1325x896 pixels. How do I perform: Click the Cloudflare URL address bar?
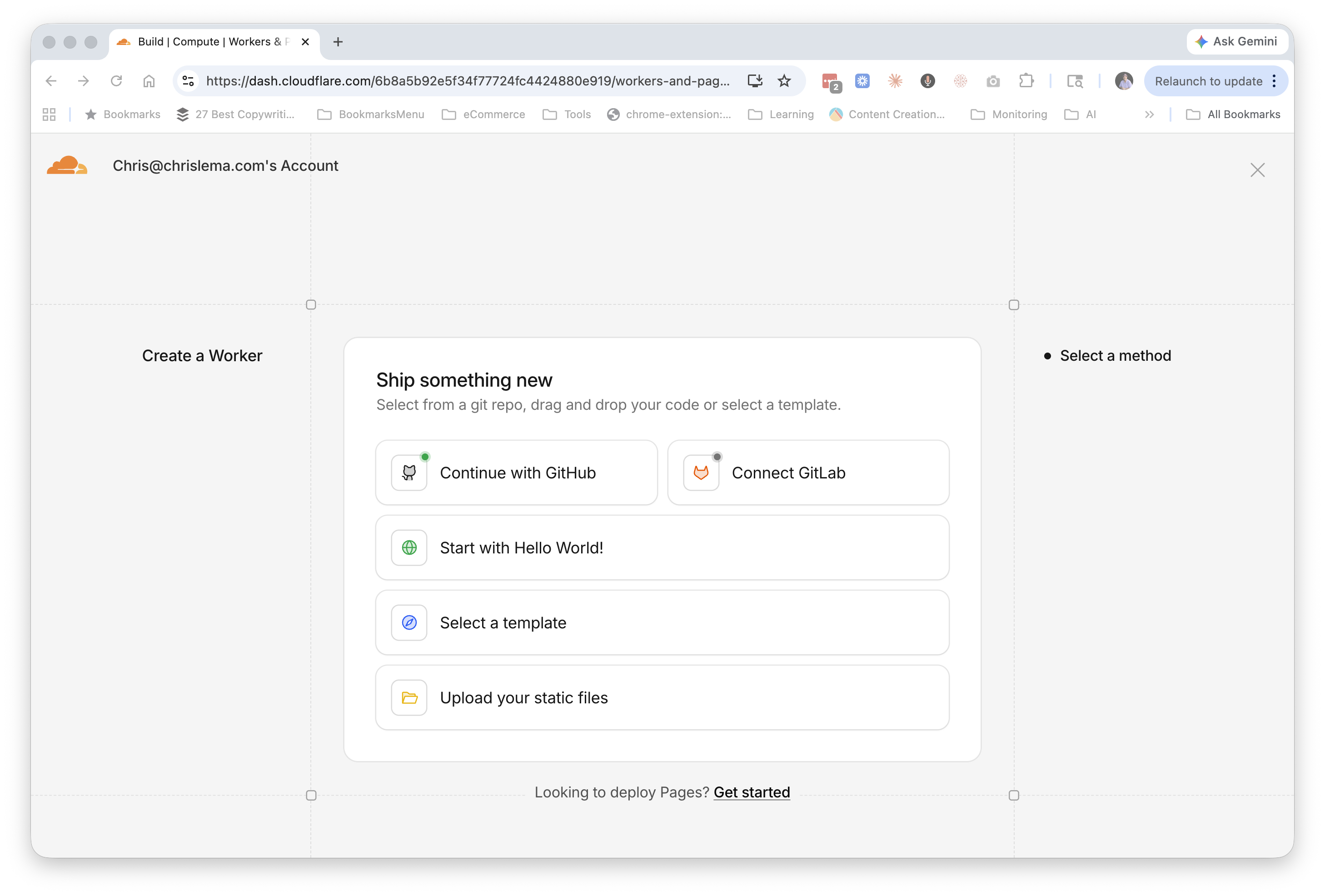(468, 81)
